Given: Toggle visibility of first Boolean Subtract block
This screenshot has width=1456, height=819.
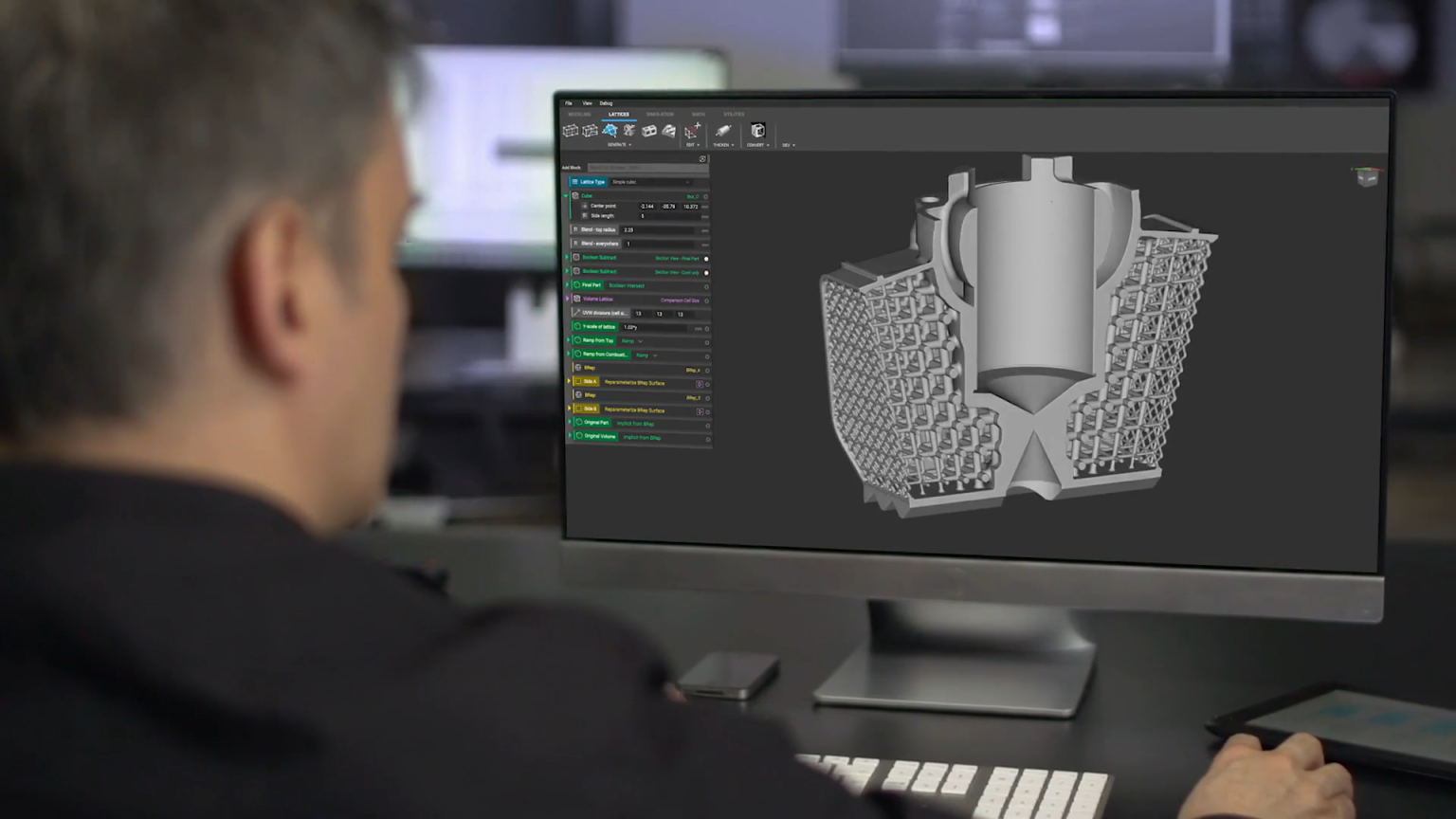Looking at the screenshot, I should tap(706, 258).
